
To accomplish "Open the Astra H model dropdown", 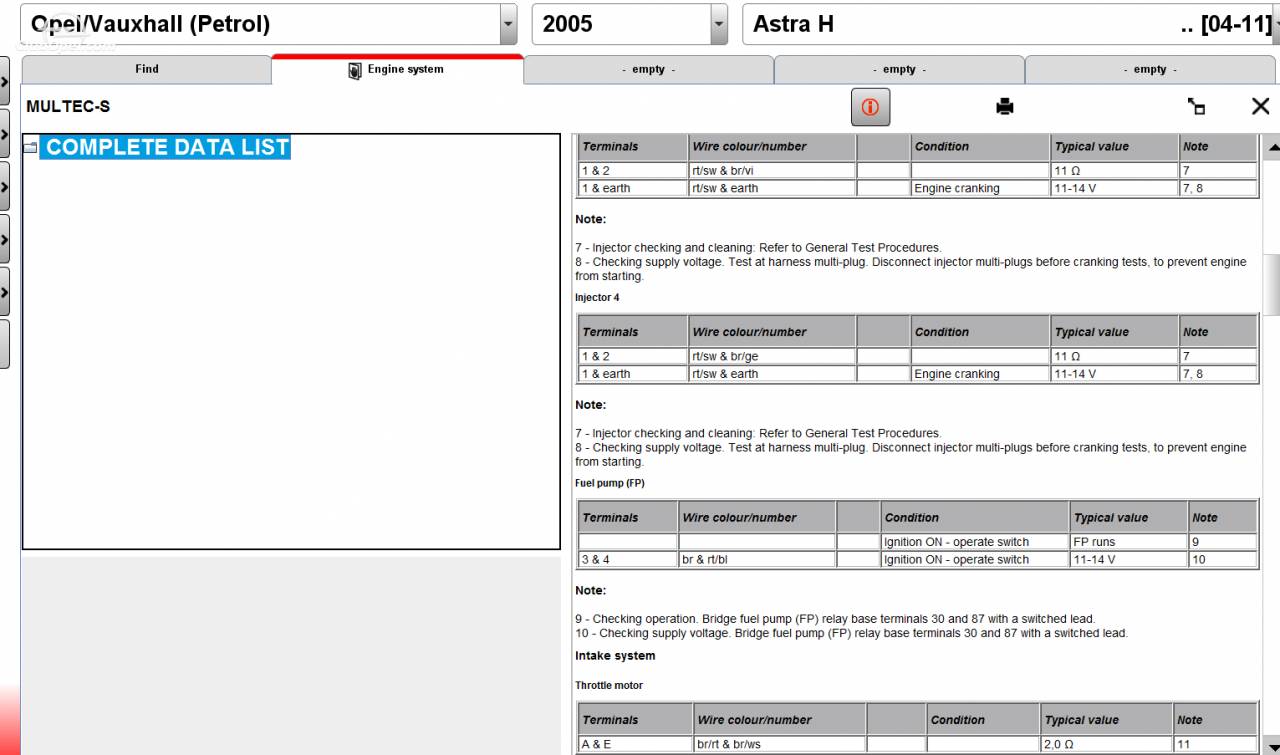I will 1275,24.
